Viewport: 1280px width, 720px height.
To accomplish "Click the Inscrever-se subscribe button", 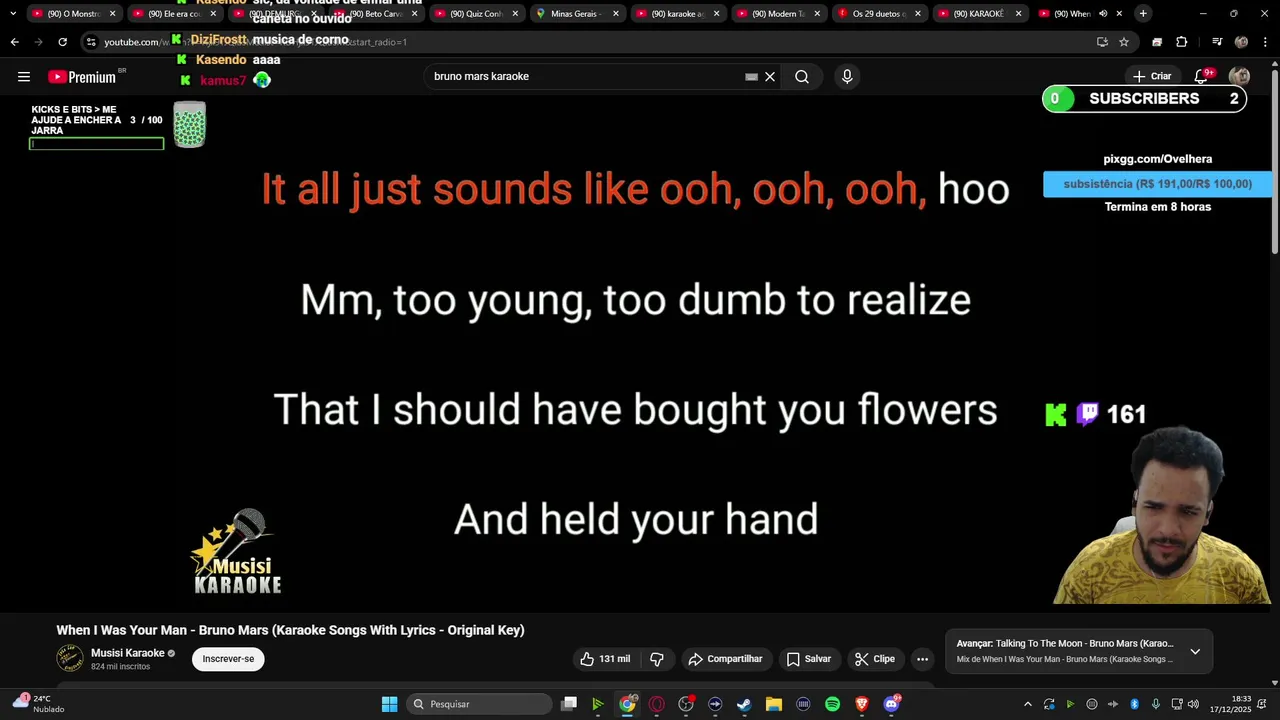I will tap(228, 659).
